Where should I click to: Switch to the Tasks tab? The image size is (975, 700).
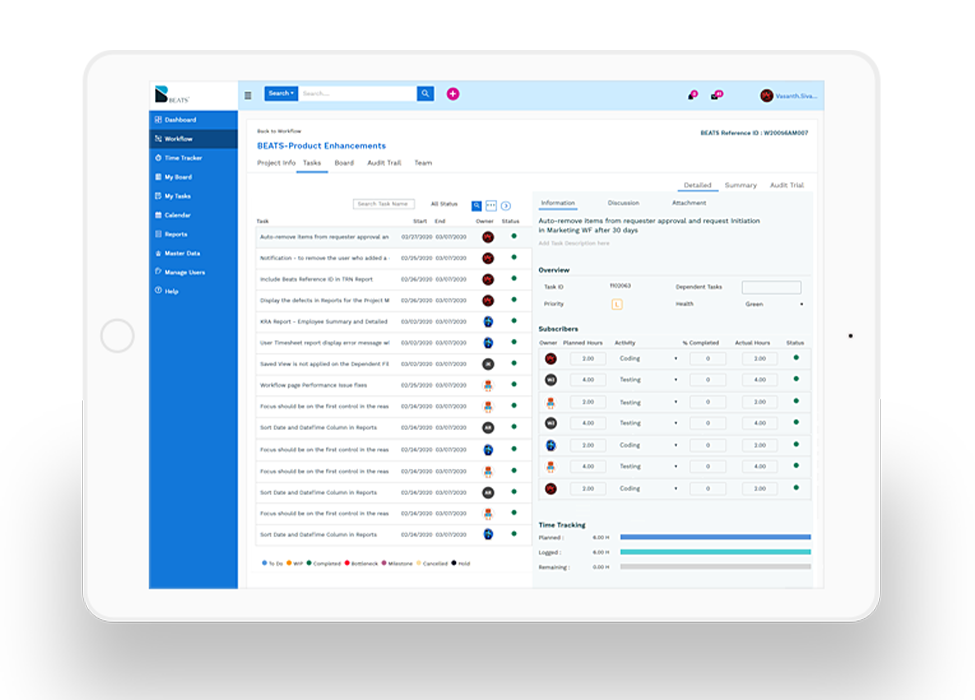(x=312, y=163)
